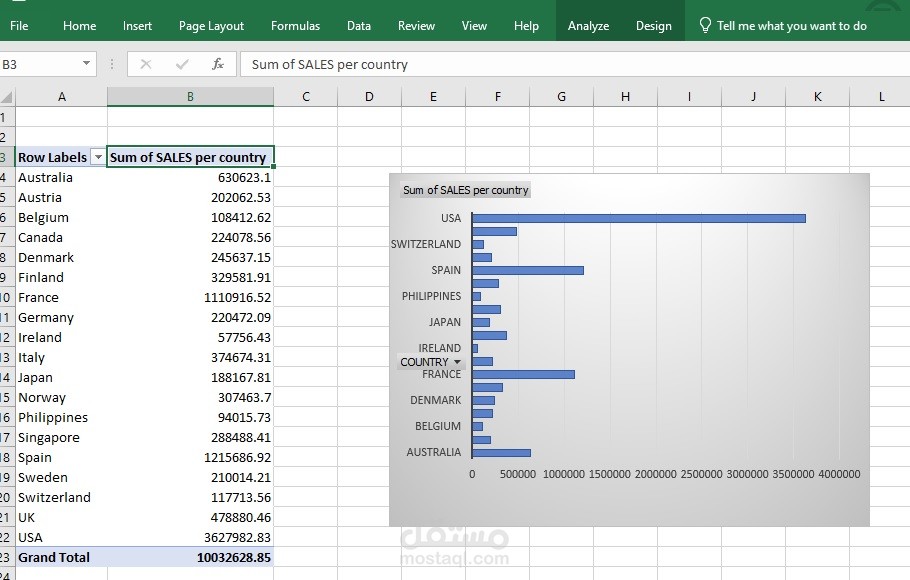The image size is (910, 580).
Task: Select the Denmark row label cell
Action: click(61, 257)
